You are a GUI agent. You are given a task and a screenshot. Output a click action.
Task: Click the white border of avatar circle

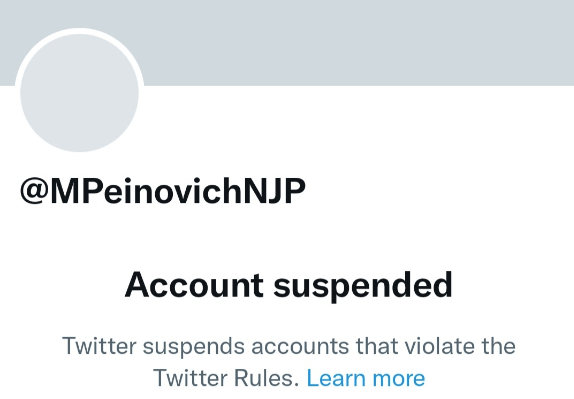click(x=79, y=31)
